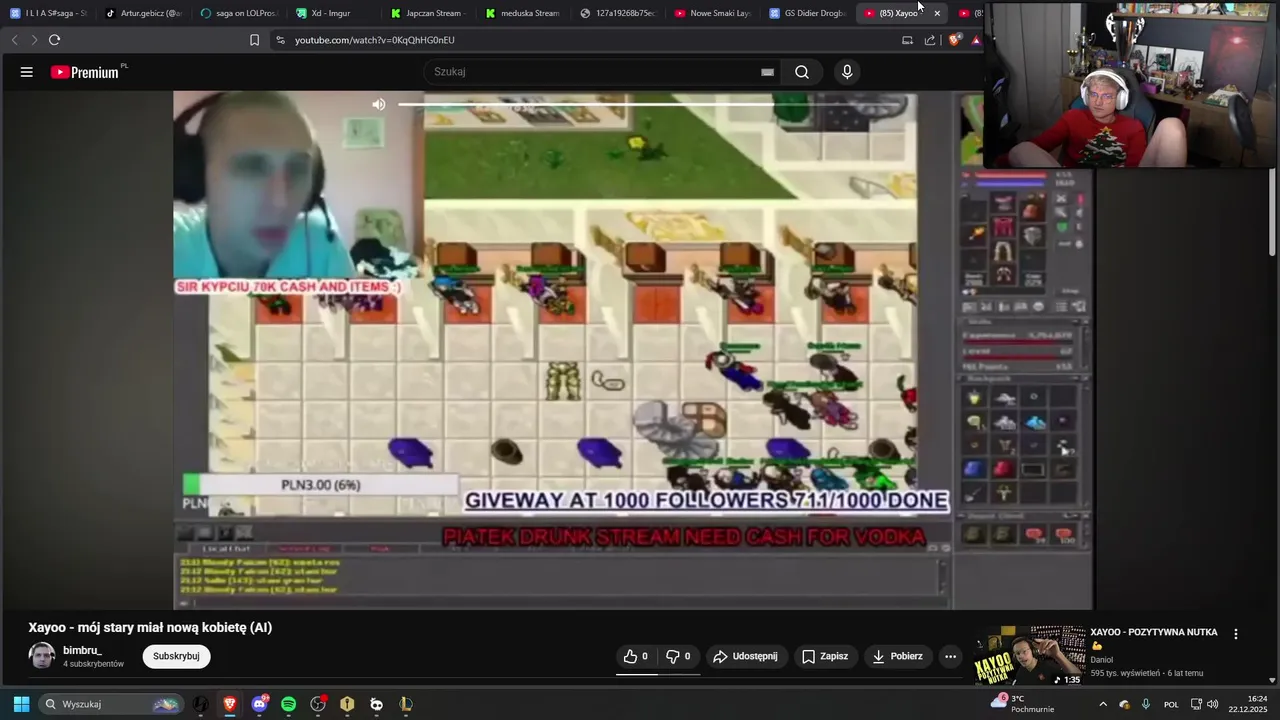Switch to the Artur.gebicz TikTok tab
Image resolution: width=1280 pixels, height=720 pixels.
(x=144, y=13)
